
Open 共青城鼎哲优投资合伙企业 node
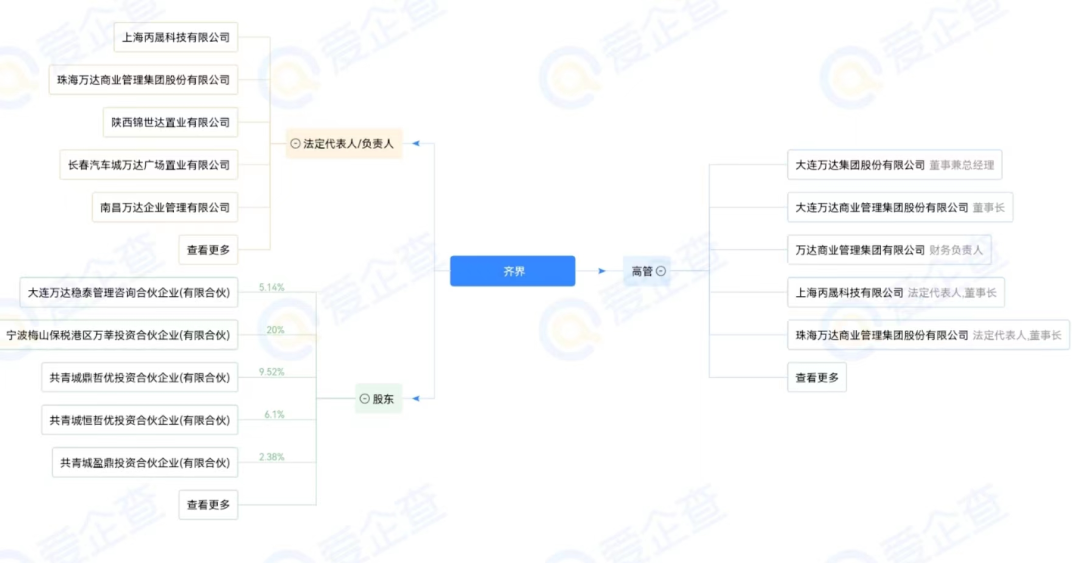[x=139, y=378]
